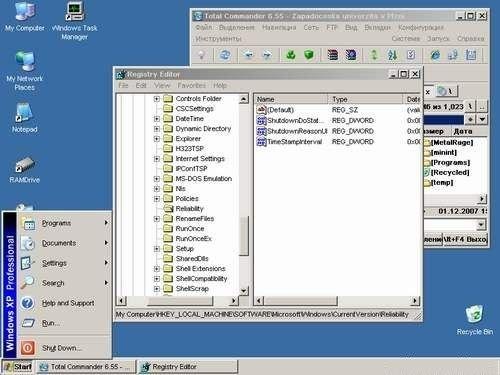Expand the Controls Folder registry key

click(x=156, y=99)
